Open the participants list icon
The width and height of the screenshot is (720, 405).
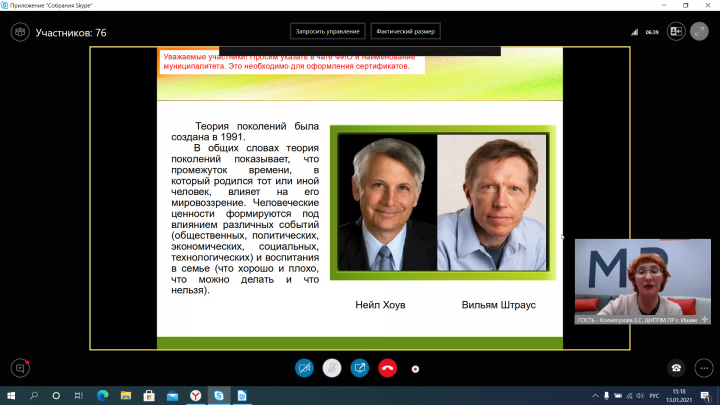pyautogui.click(x=18, y=32)
